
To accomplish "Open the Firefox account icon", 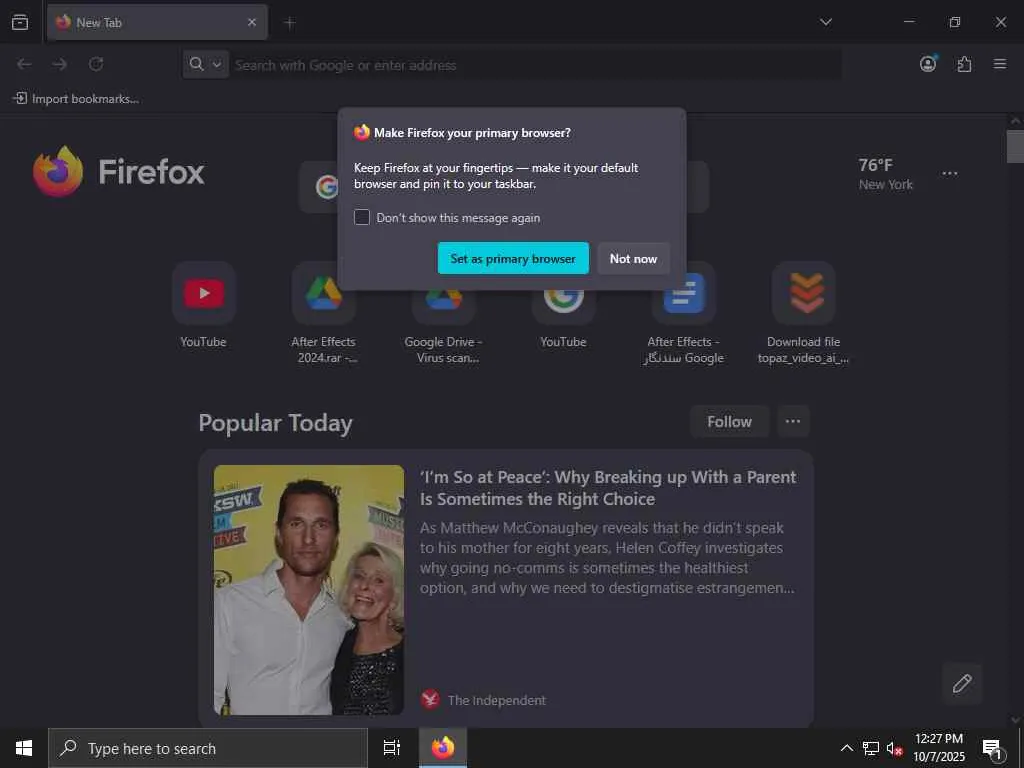I will click(928, 63).
